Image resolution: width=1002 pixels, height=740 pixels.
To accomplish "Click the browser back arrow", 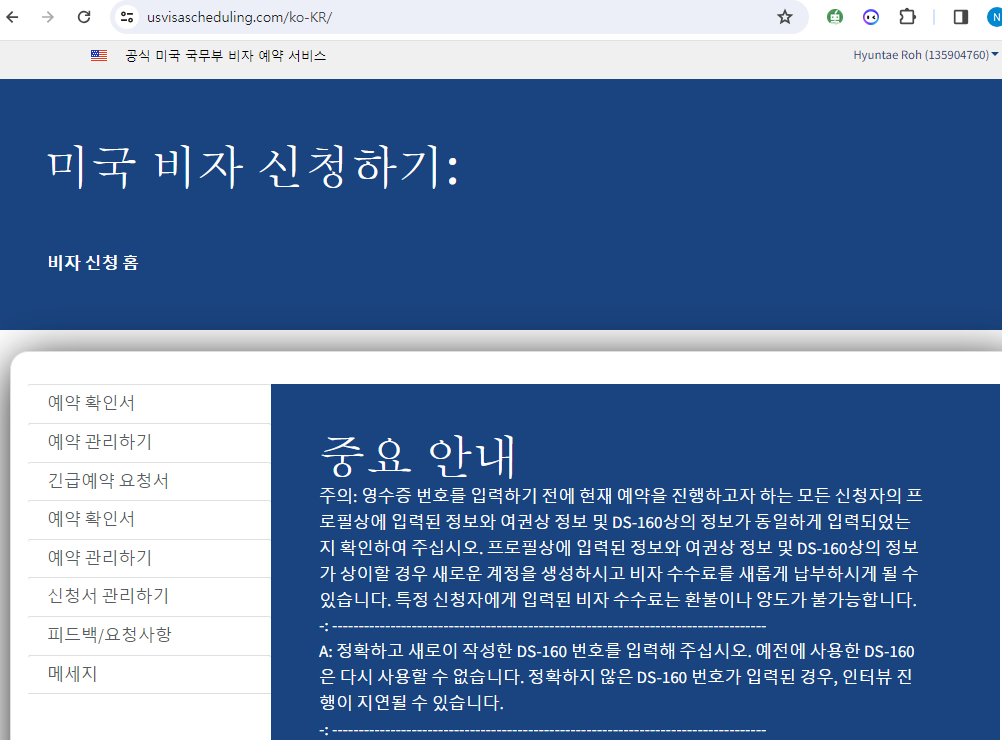I will click(x=14, y=17).
